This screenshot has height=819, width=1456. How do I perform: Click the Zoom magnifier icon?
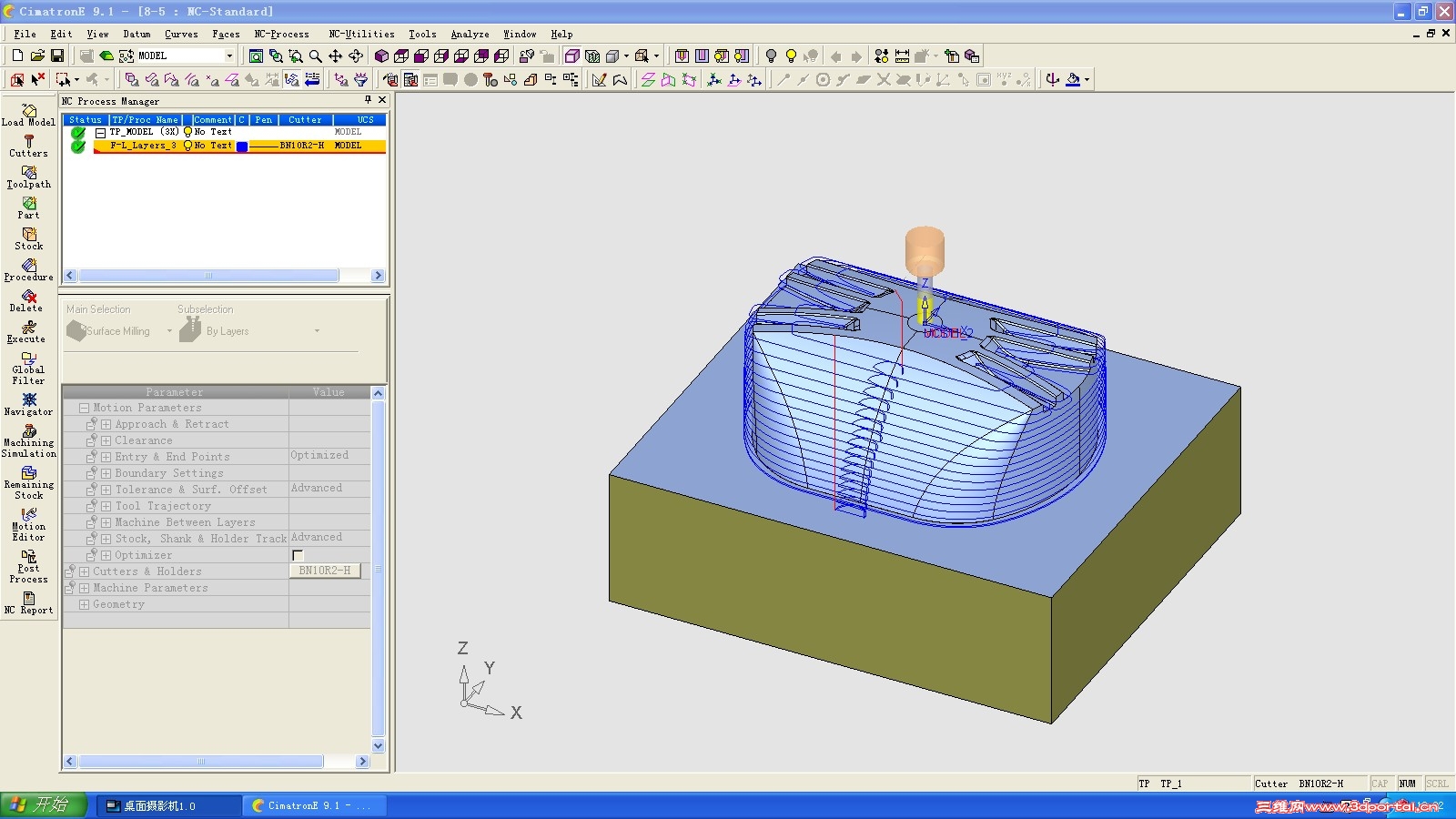click(316, 56)
